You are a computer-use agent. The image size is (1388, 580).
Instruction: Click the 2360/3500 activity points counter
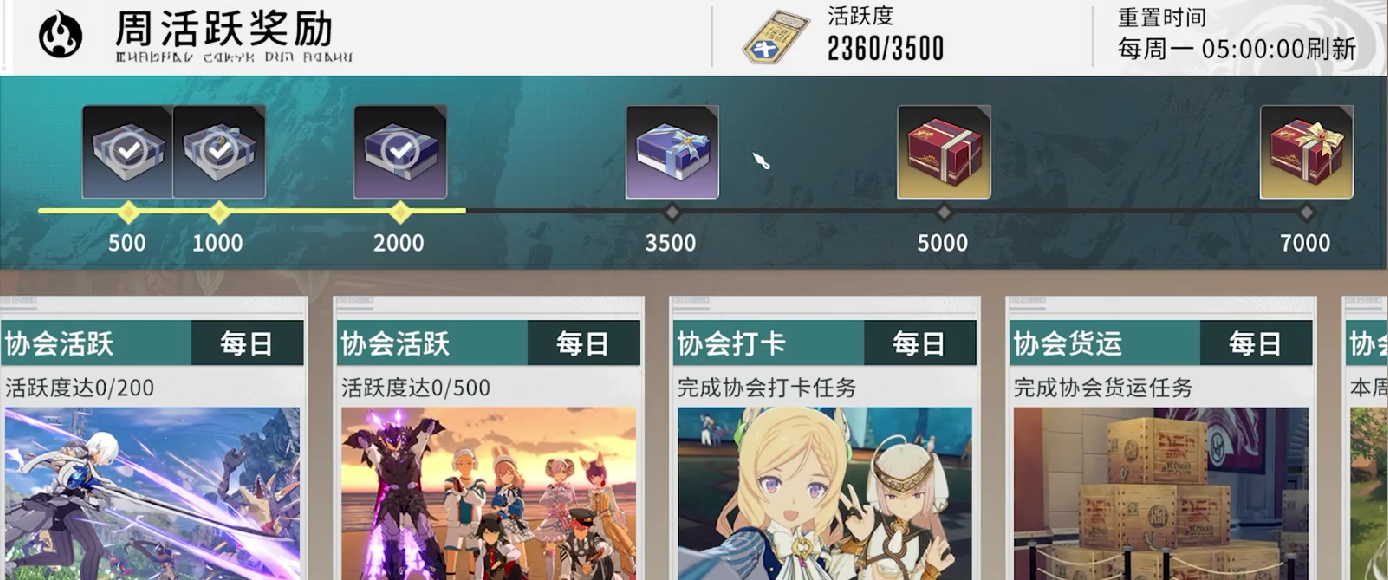[x=885, y=47]
